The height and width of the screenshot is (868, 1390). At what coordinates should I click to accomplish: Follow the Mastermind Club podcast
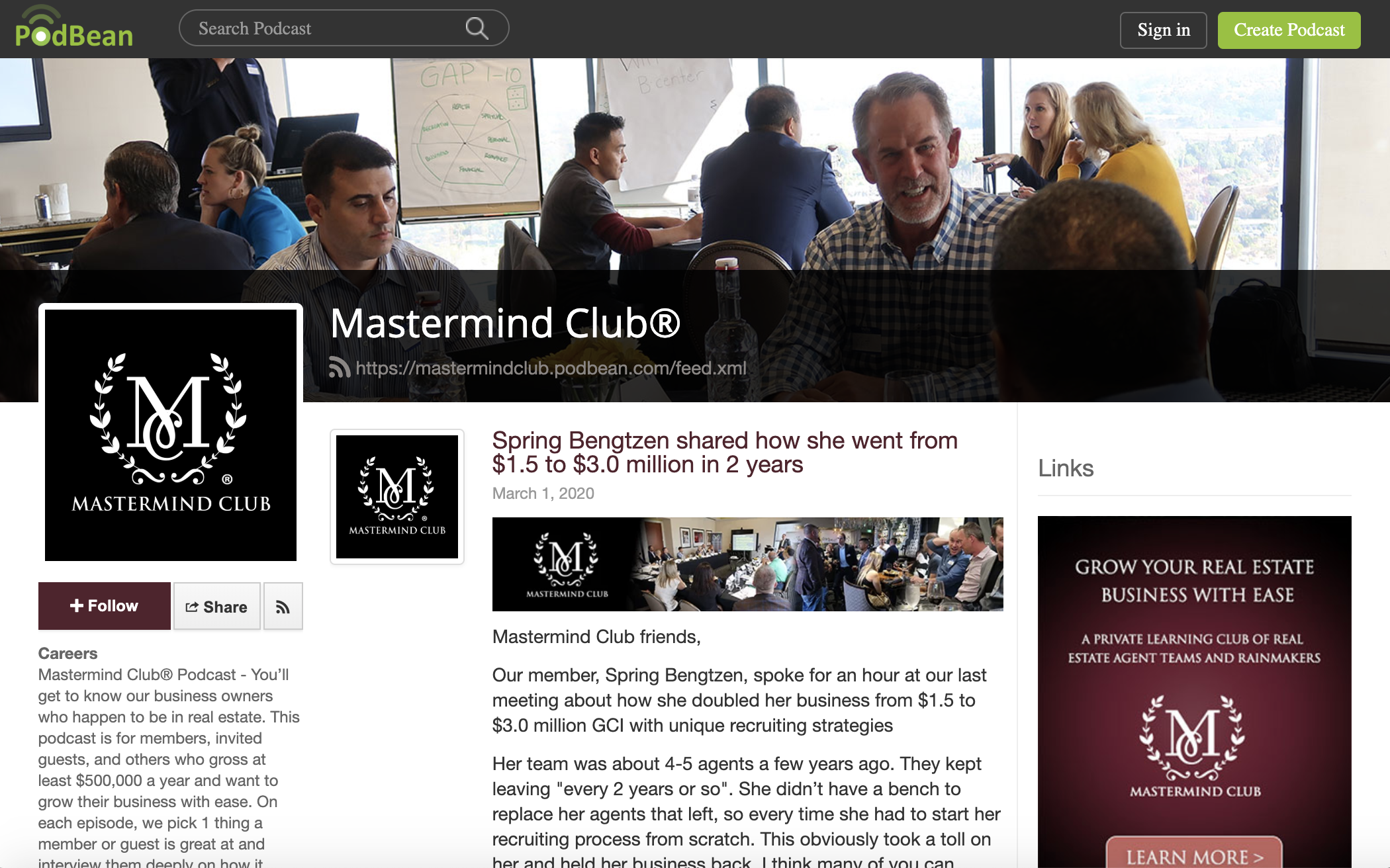click(x=105, y=606)
